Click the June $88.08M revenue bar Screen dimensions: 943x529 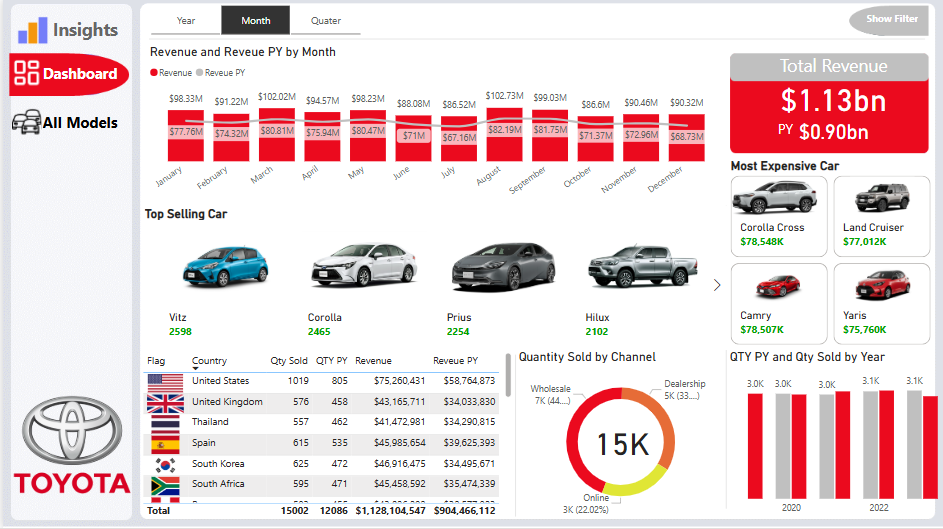[413, 138]
